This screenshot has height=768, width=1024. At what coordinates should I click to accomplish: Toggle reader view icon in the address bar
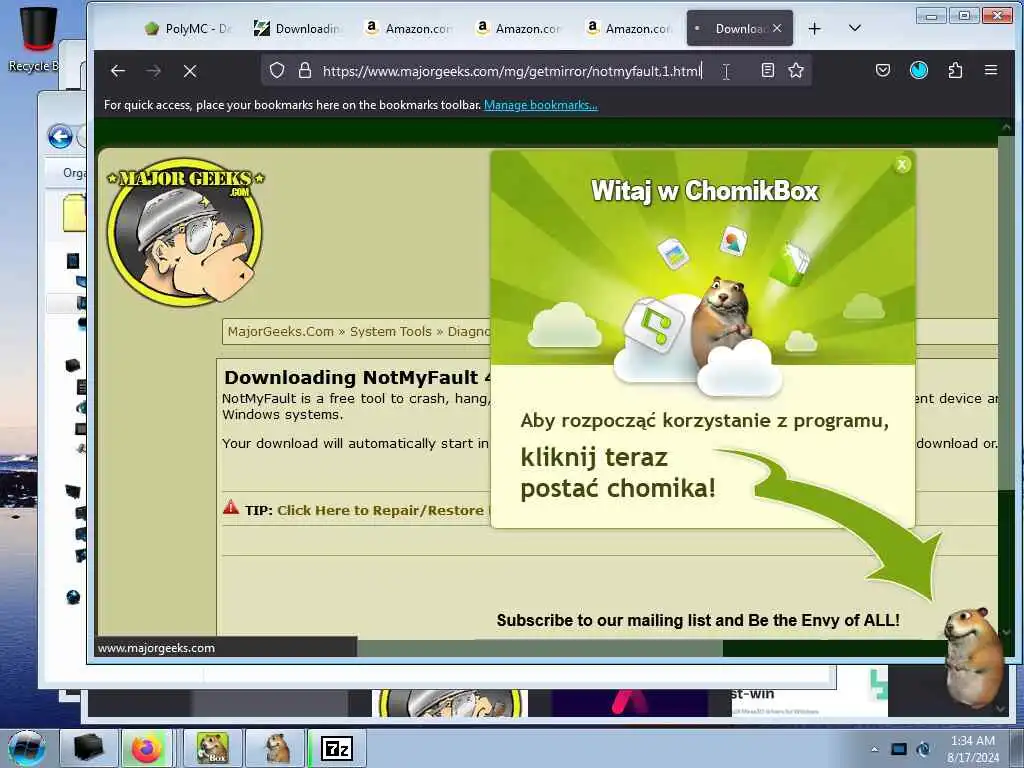(x=768, y=71)
